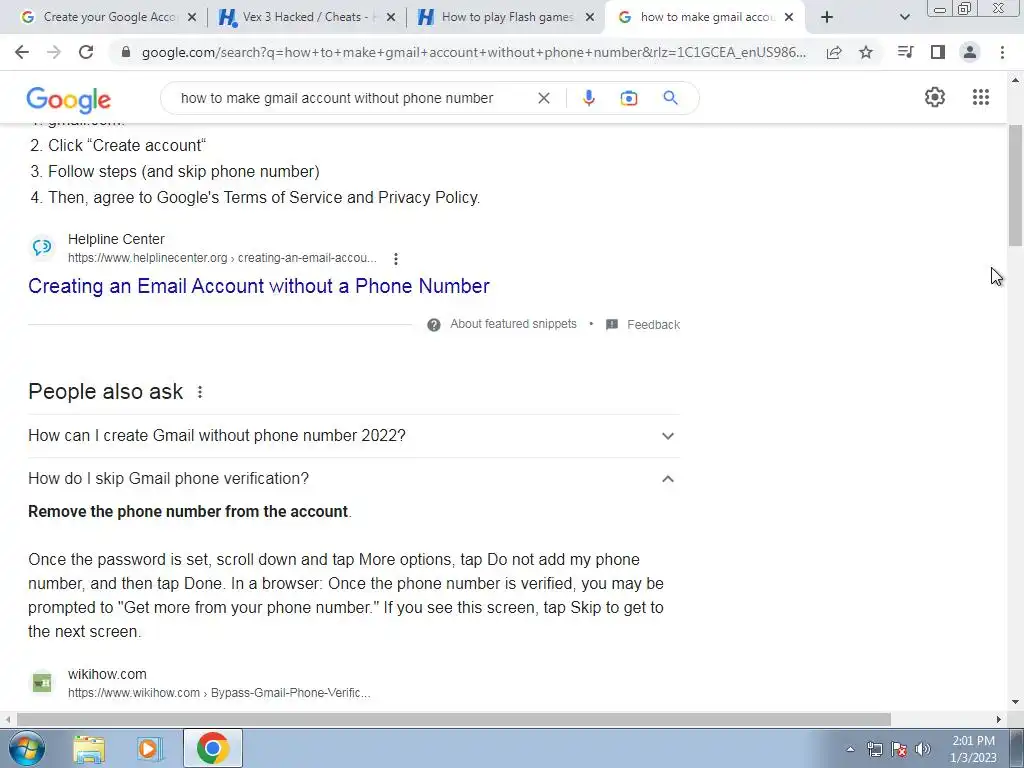The image size is (1024, 768).
Task: Close the How to play Flash games tab
Action: [590, 17]
